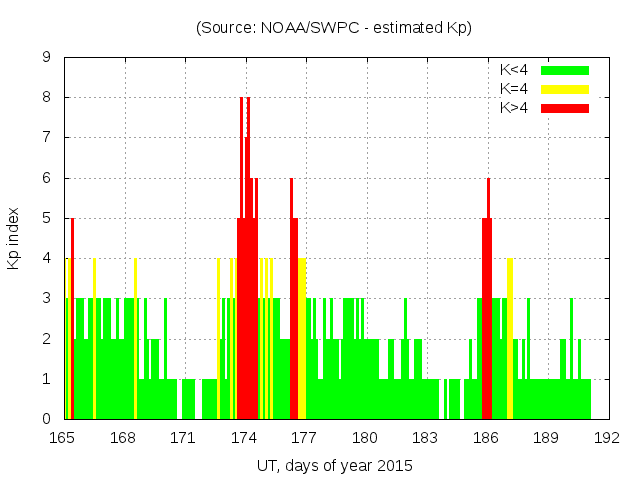
Task: Click the 'Kp index' y-axis label
Action: point(14,238)
